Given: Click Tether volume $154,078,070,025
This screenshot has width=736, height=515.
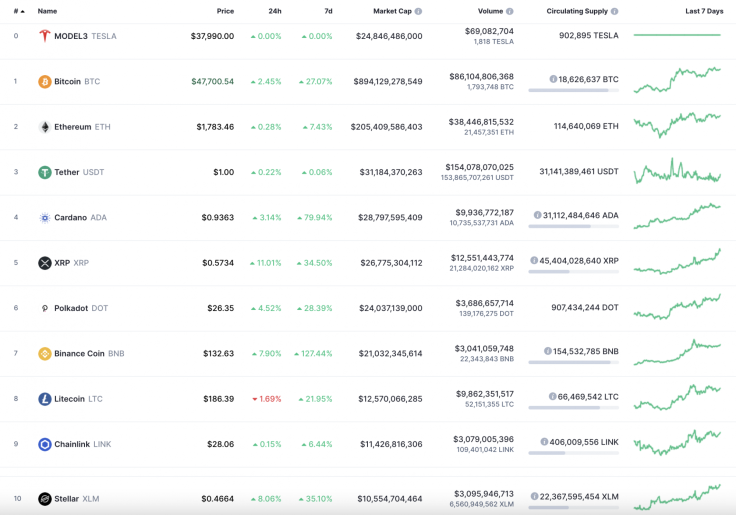Looking at the screenshot, I should pyautogui.click(x=479, y=167).
